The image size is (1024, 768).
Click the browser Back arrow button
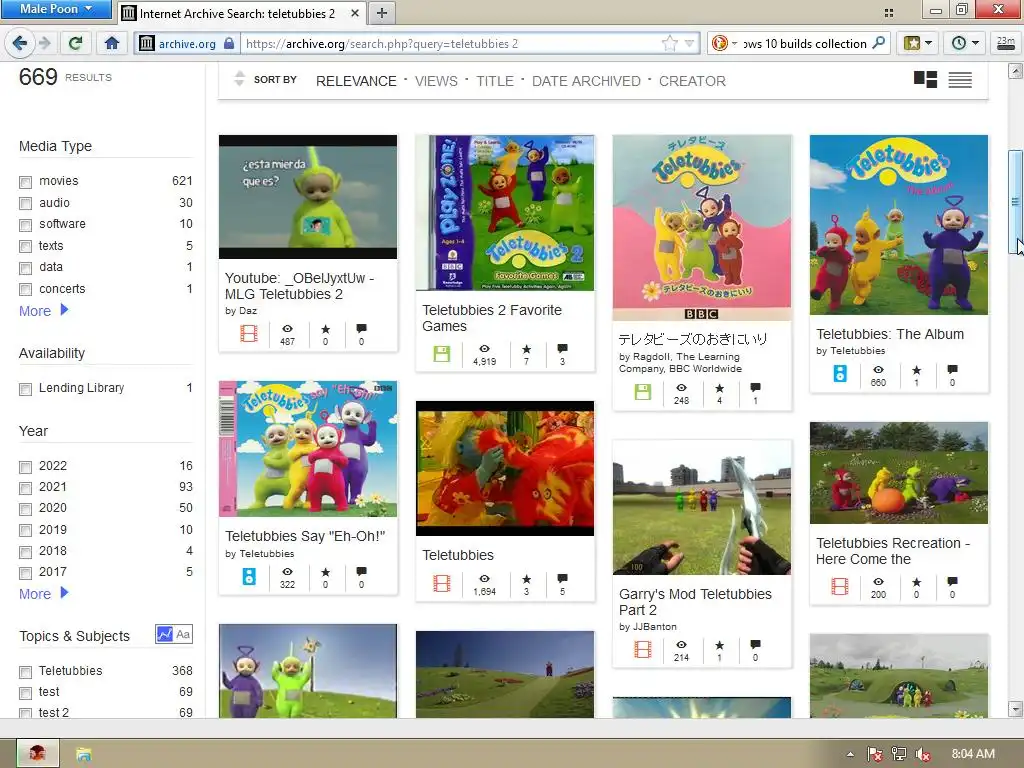20,44
